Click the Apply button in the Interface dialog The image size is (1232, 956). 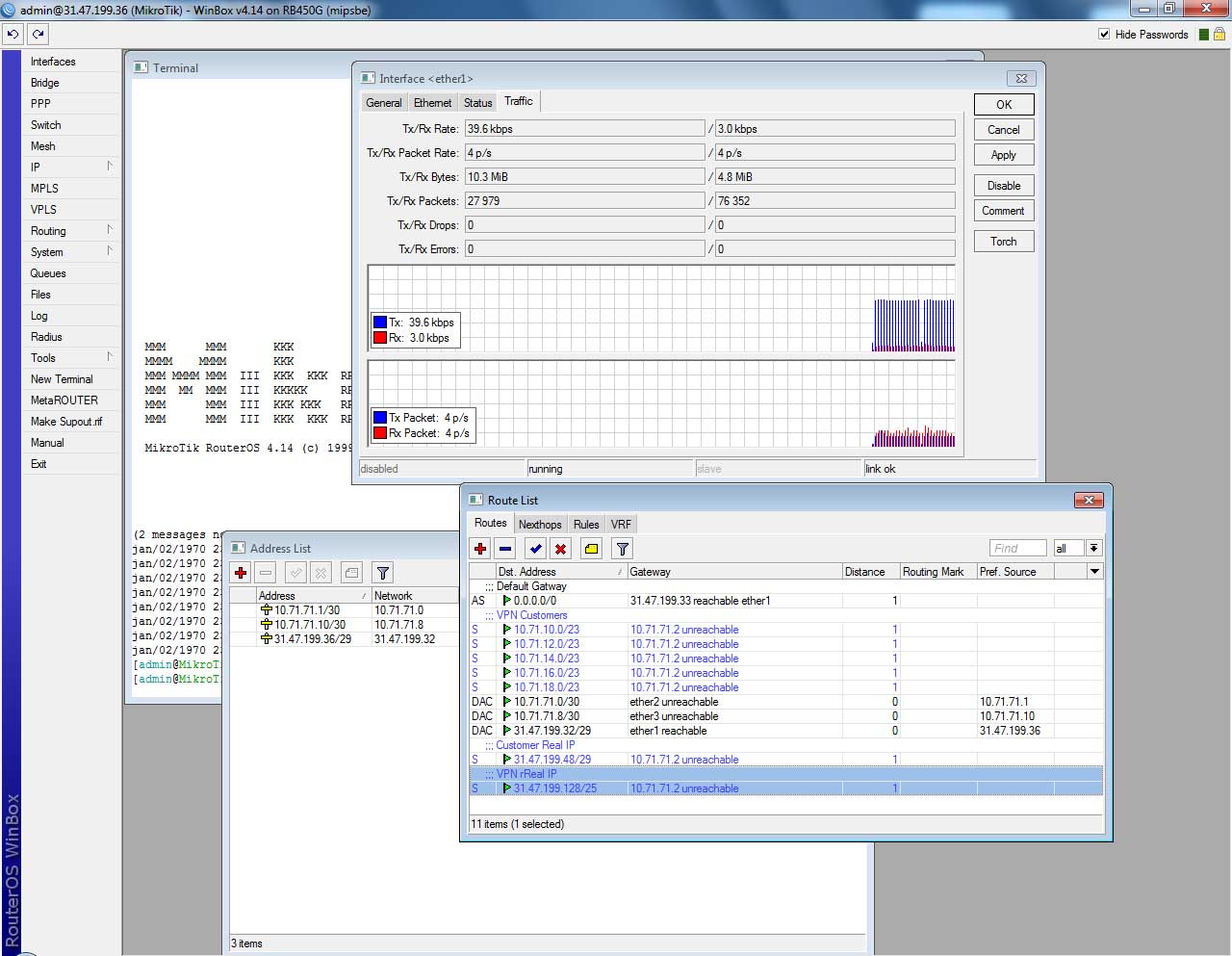pos(1003,155)
